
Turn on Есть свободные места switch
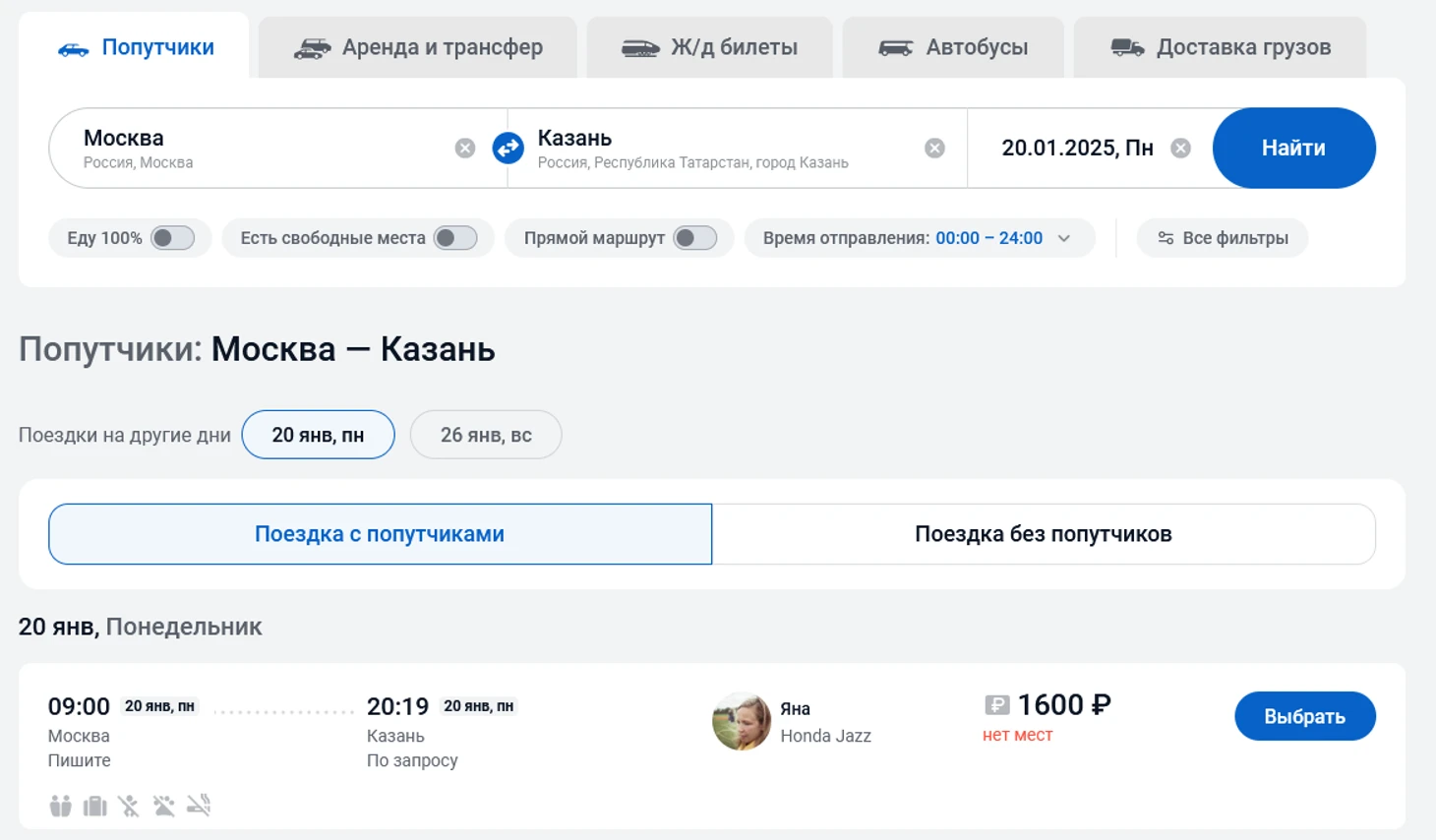pos(455,238)
